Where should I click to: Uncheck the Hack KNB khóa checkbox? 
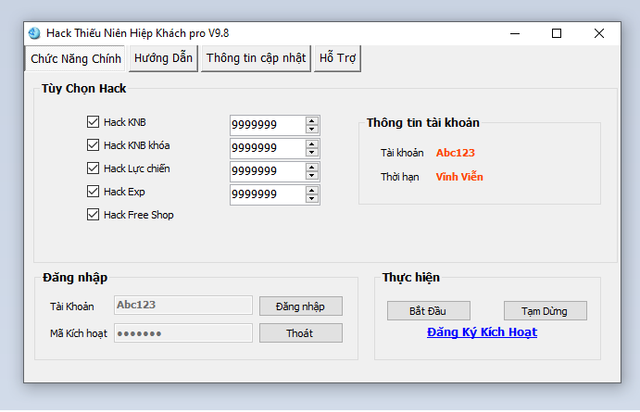[93, 145]
